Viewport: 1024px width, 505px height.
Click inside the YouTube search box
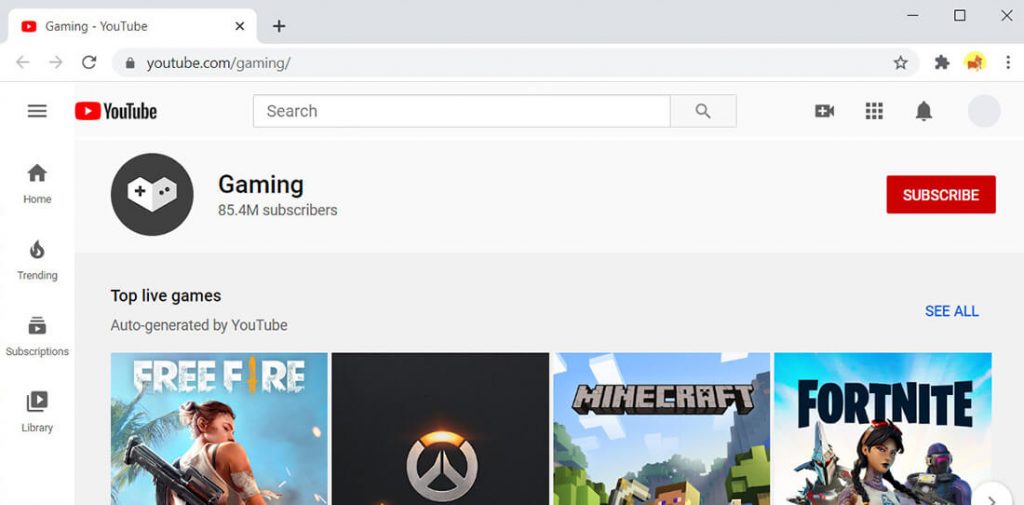pyautogui.click(x=462, y=111)
